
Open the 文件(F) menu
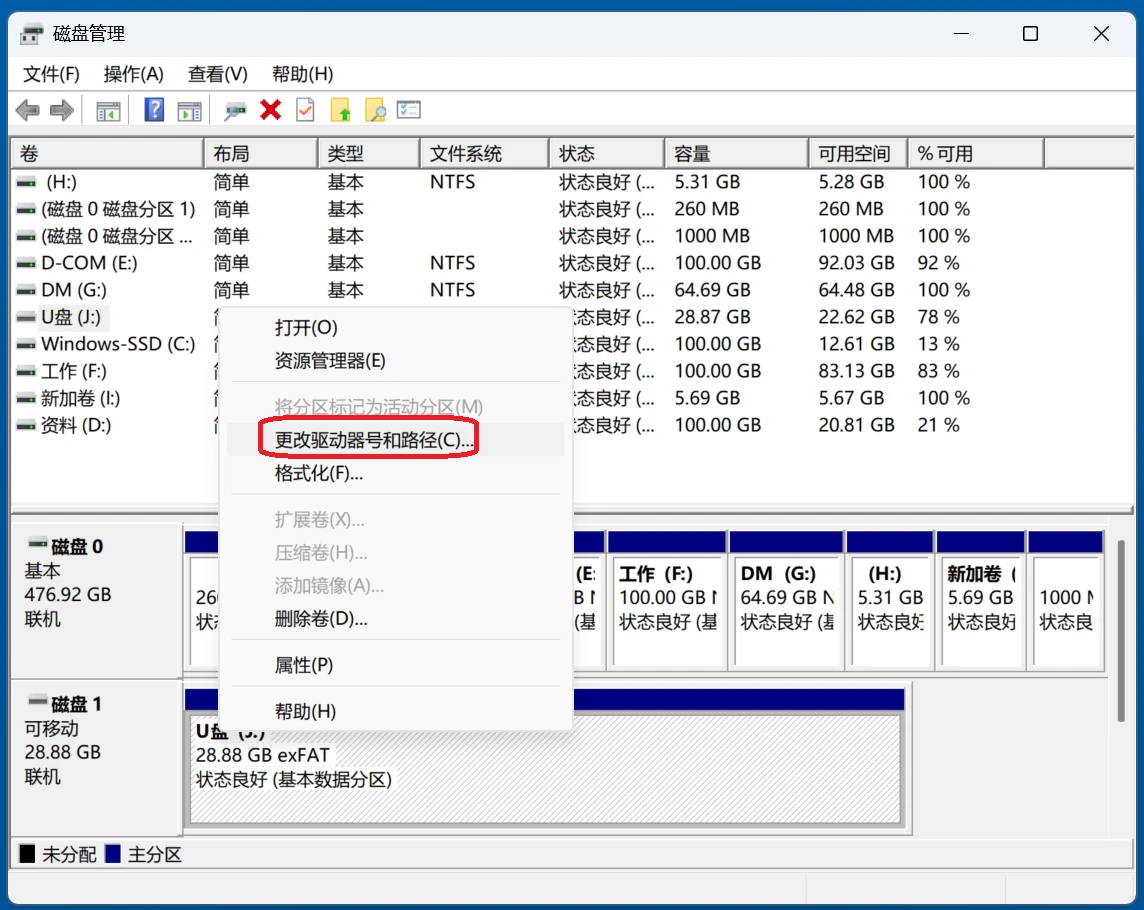(51, 74)
